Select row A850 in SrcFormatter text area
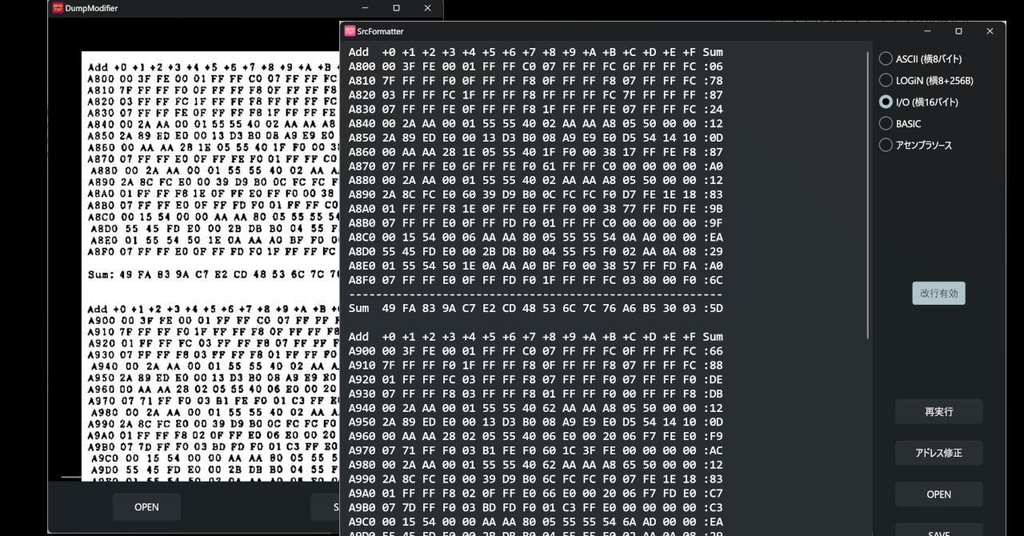 (x=536, y=138)
